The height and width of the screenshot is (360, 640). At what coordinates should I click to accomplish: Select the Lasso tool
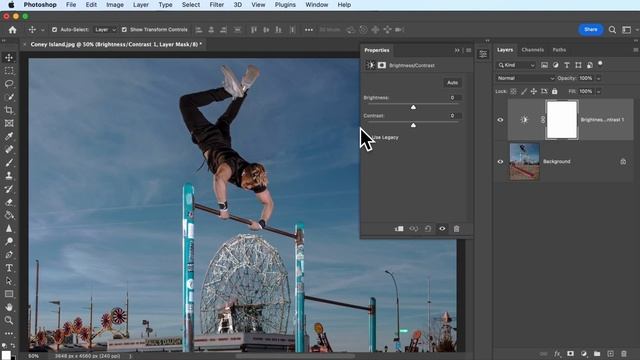click(9, 84)
